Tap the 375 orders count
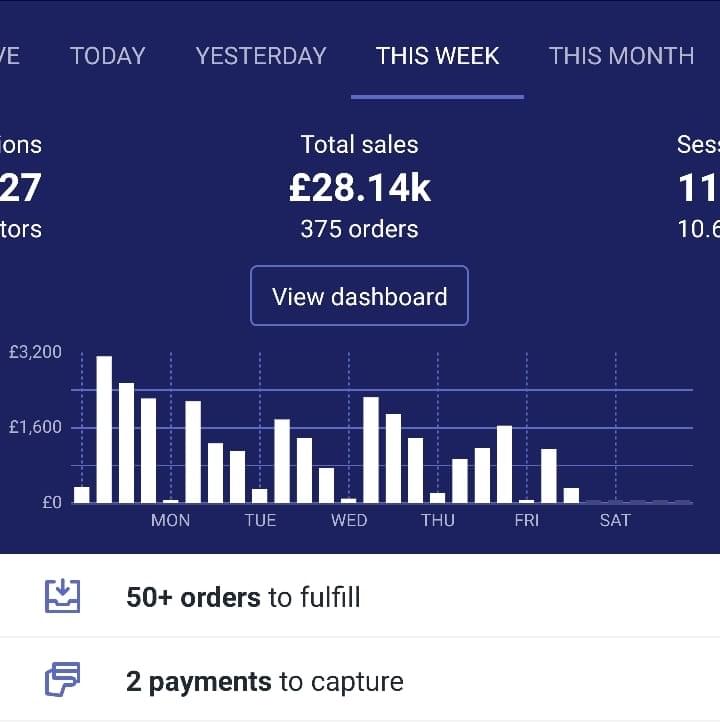This screenshot has width=720, height=722. pyautogui.click(x=359, y=229)
